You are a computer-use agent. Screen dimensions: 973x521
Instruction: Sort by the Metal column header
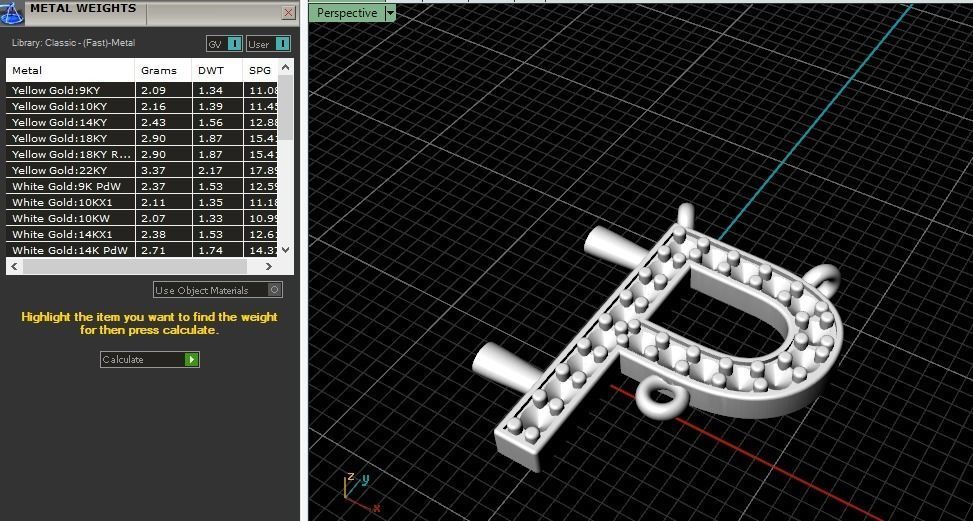tap(70, 71)
